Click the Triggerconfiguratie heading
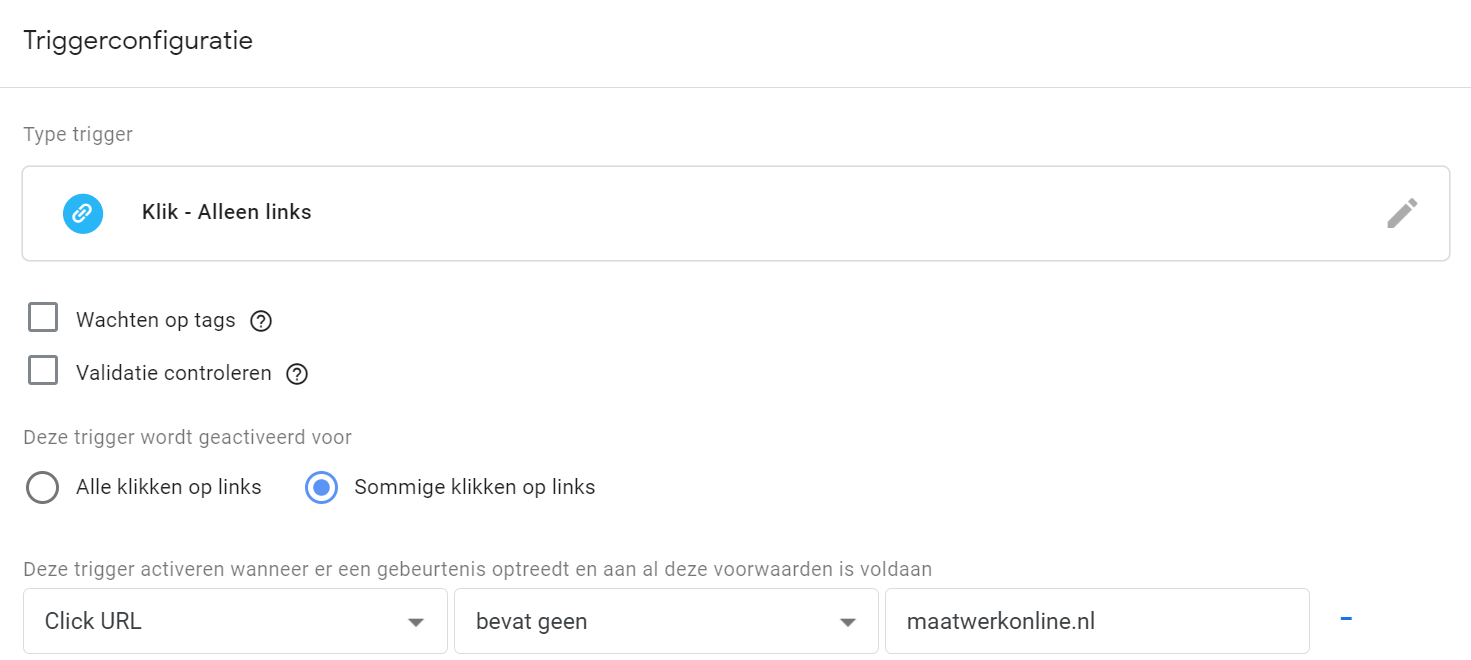The height and width of the screenshot is (660, 1471). coord(138,41)
